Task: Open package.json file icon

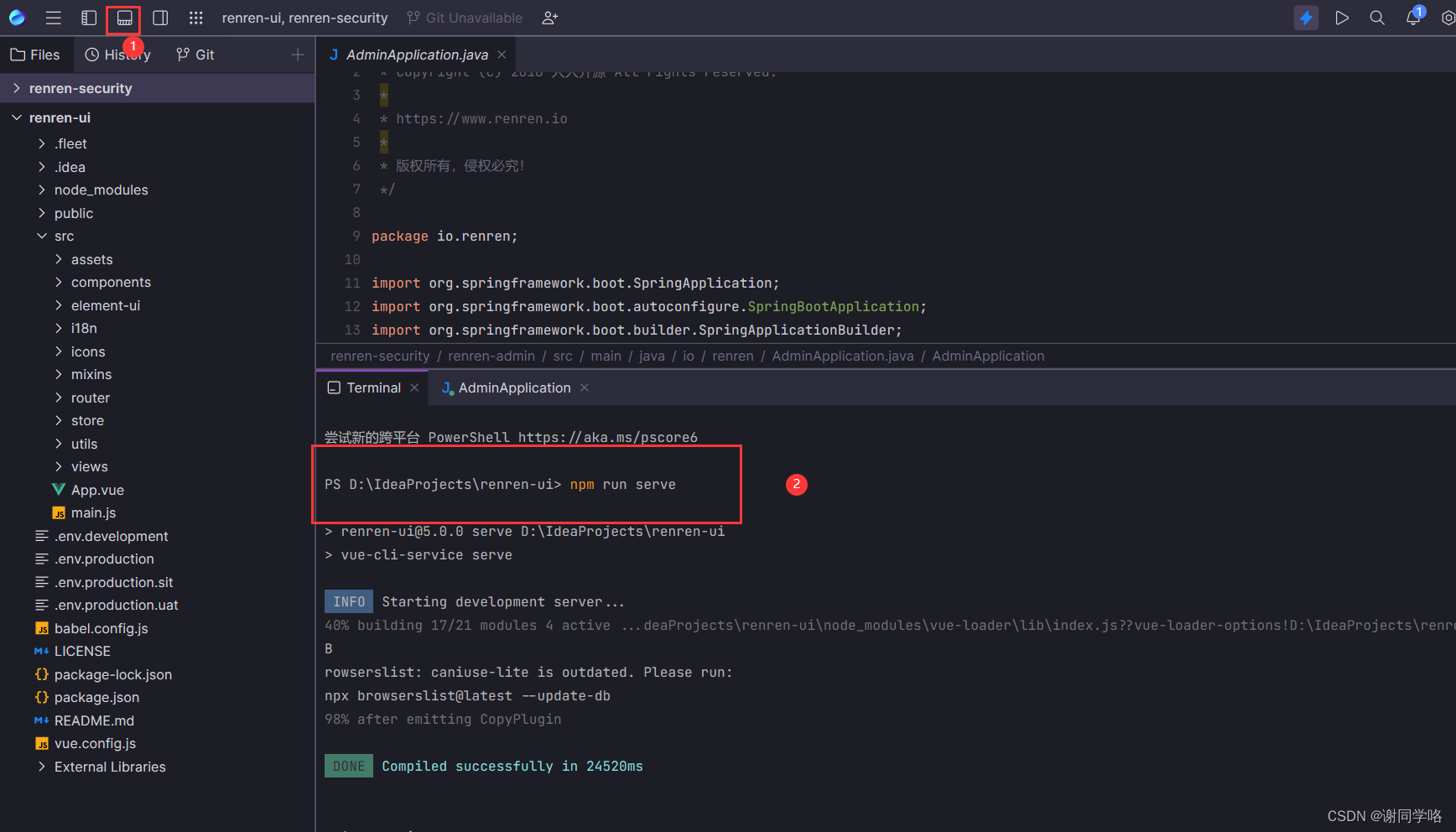Action: point(42,697)
